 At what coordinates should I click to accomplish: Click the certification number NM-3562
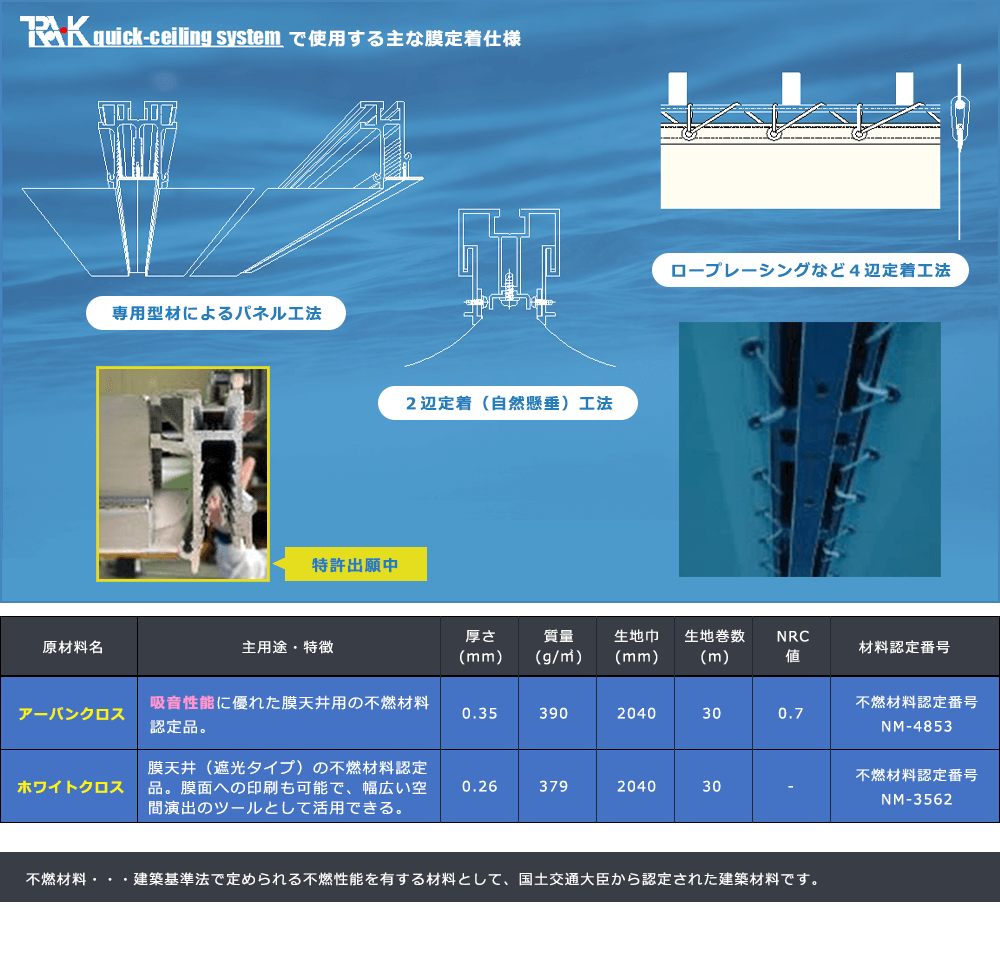click(916, 799)
